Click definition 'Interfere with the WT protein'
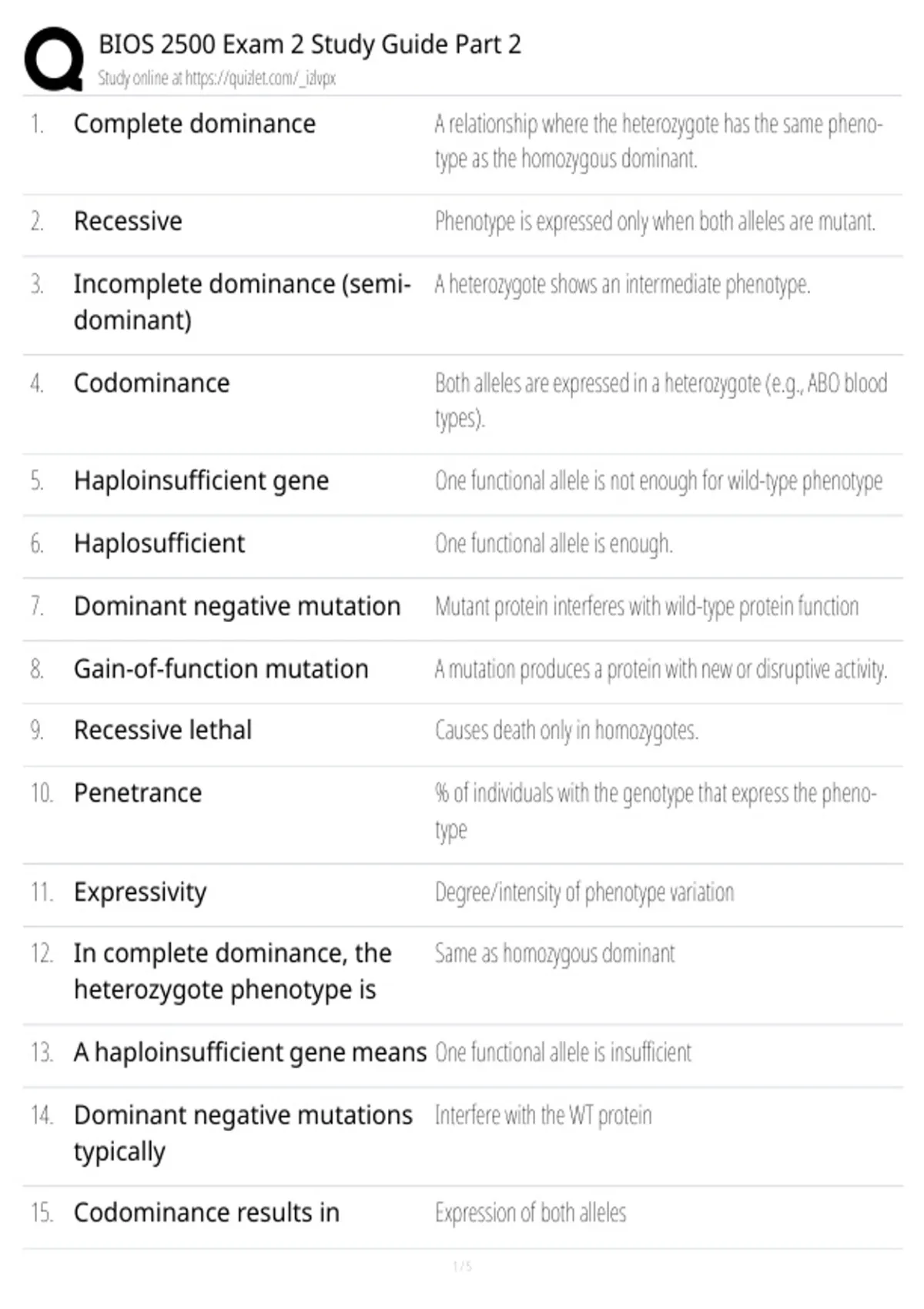 click(x=544, y=1115)
